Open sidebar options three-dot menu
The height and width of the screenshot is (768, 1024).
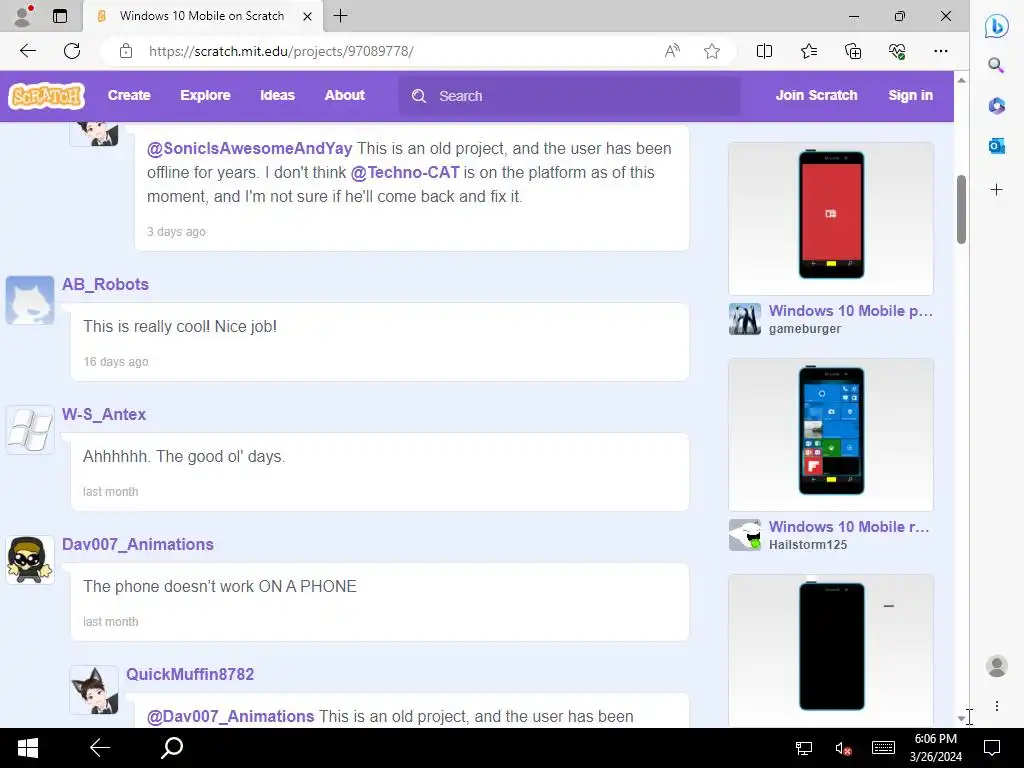pos(997,706)
